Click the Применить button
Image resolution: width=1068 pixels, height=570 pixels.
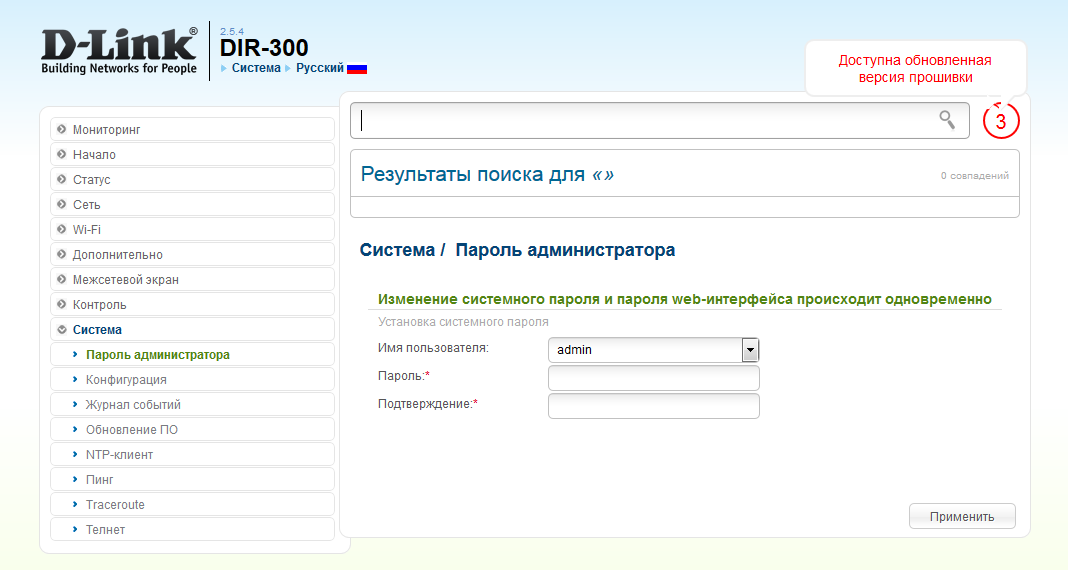[x=962, y=516]
